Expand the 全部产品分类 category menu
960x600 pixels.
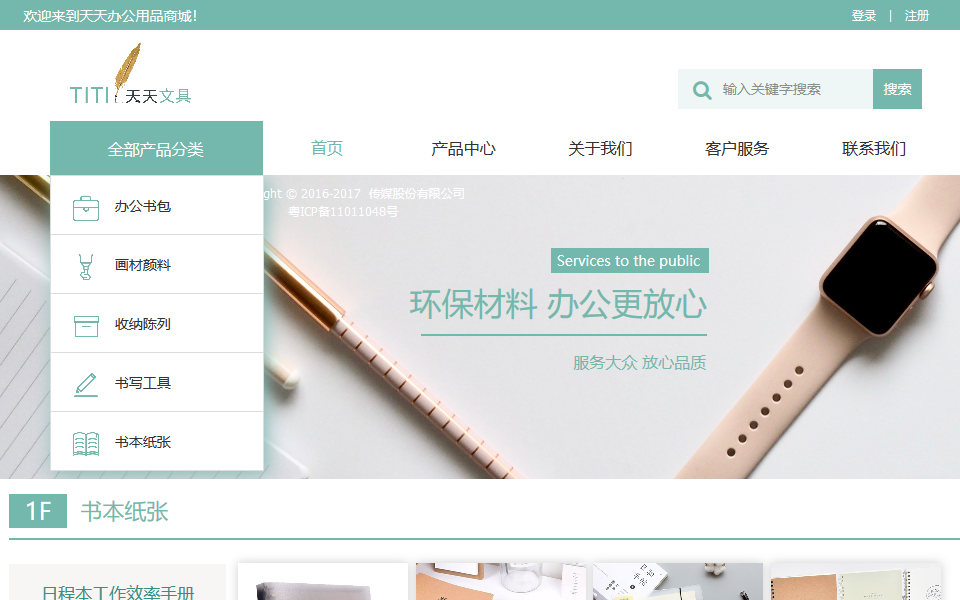156,149
